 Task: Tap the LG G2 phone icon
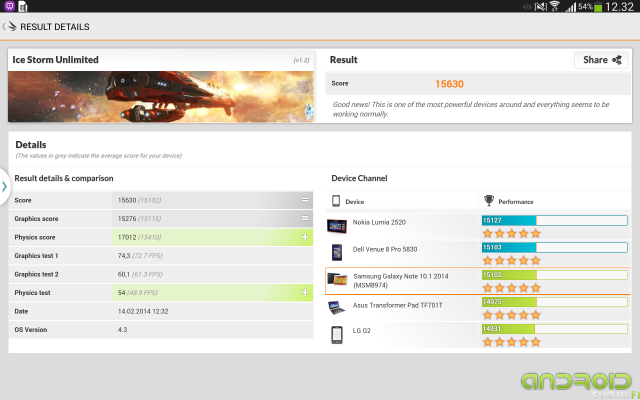tap(337, 335)
